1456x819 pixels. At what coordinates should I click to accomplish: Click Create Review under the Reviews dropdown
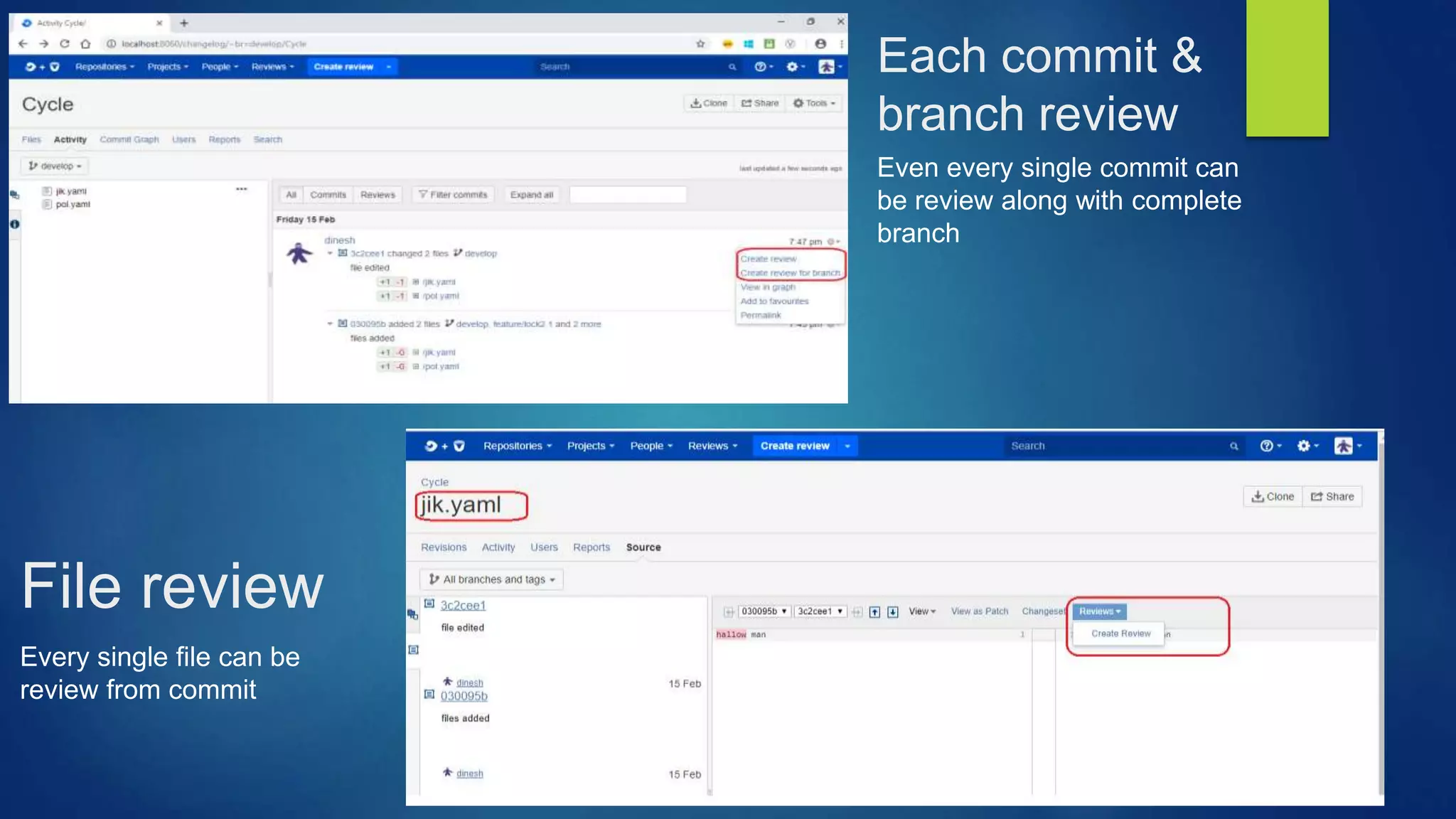[1120, 633]
